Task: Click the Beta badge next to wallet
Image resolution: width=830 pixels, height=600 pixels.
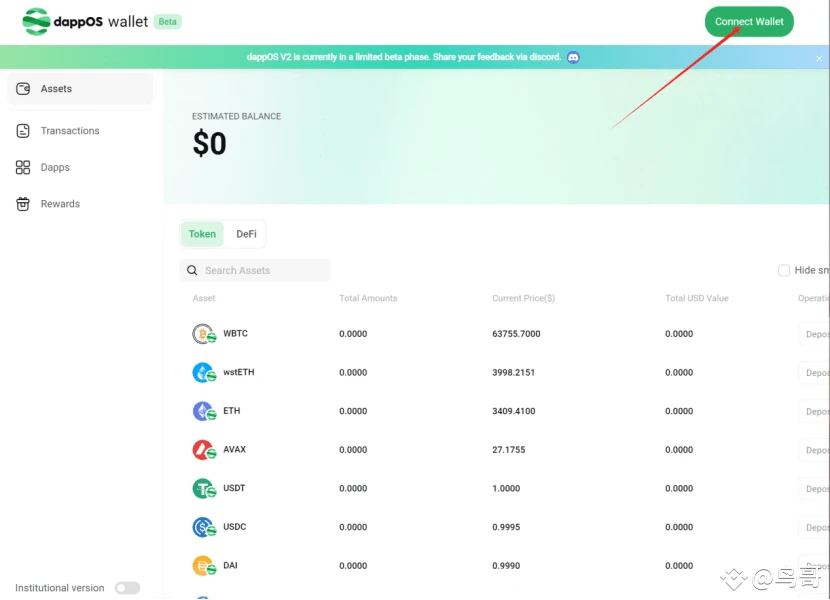Action: click(x=167, y=22)
